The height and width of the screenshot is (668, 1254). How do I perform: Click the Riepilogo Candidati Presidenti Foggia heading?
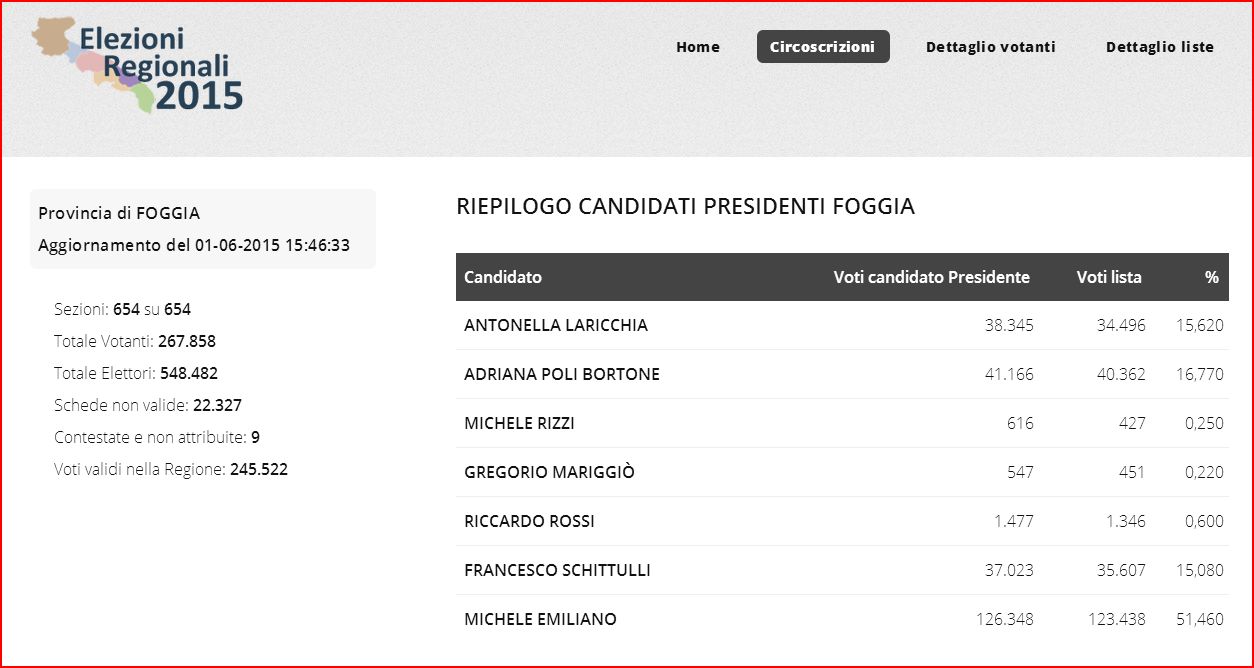[685, 207]
